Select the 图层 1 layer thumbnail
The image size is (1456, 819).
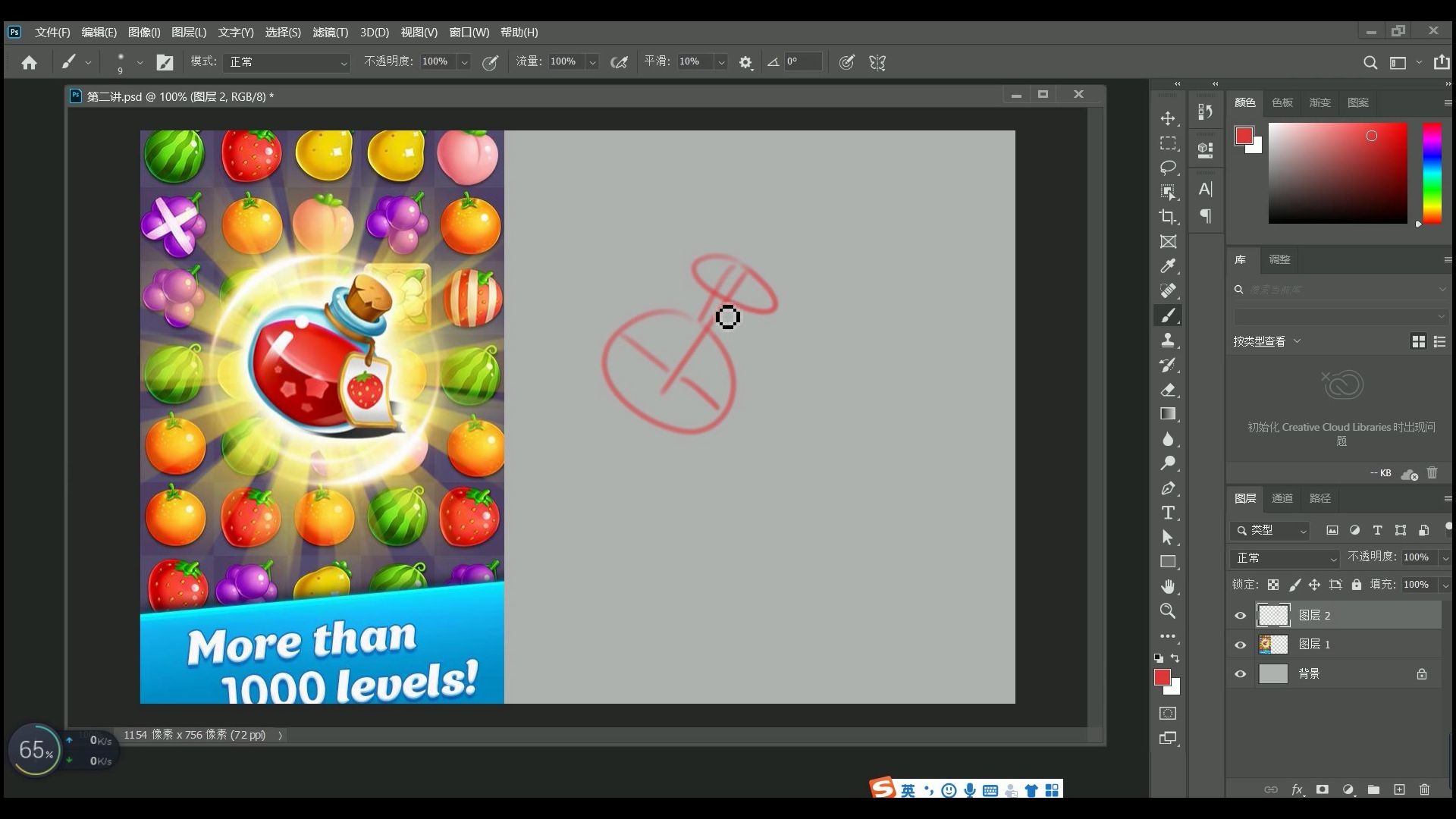point(1273,645)
